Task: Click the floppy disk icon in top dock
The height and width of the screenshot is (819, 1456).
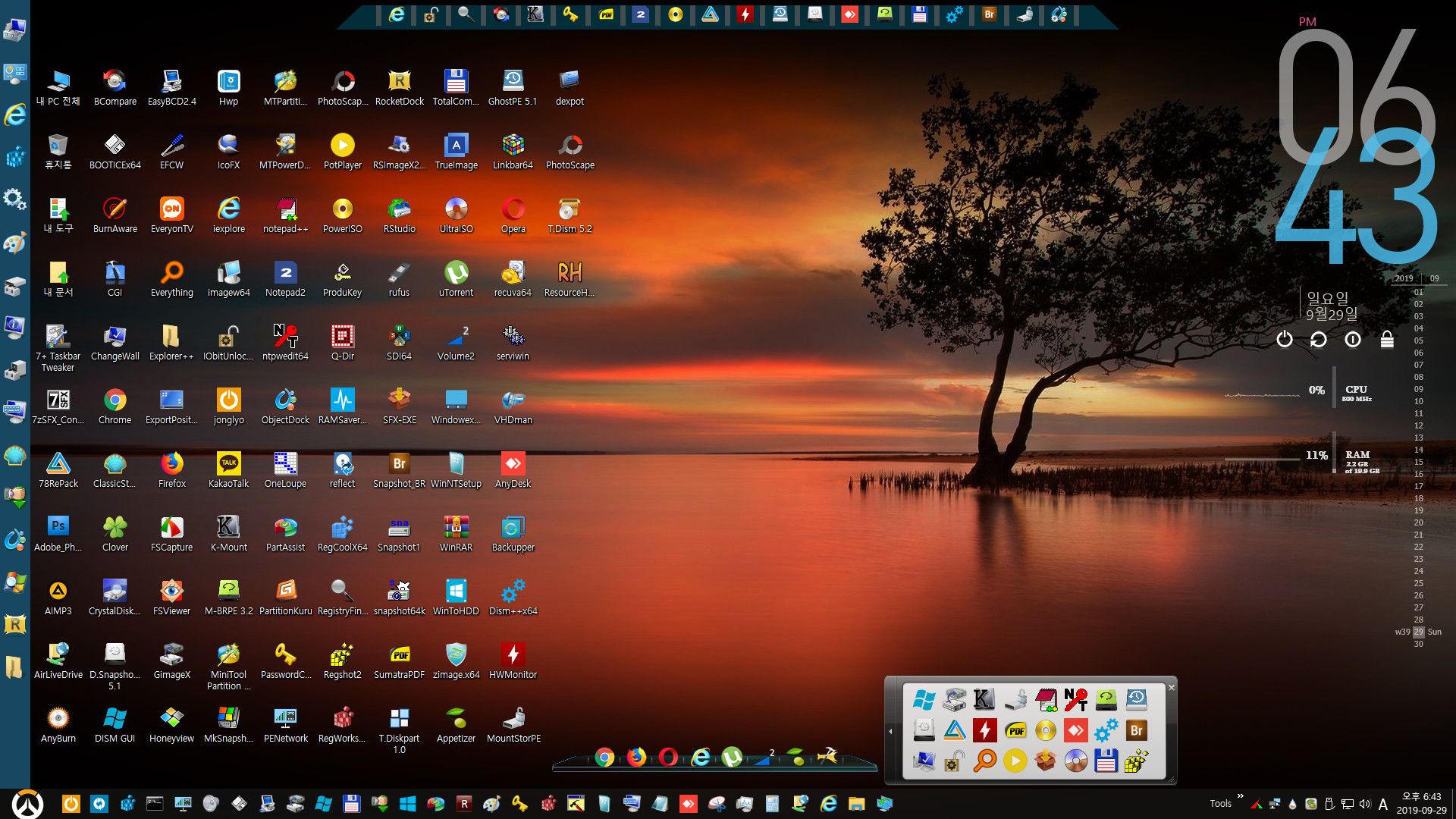Action: tap(919, 14)
